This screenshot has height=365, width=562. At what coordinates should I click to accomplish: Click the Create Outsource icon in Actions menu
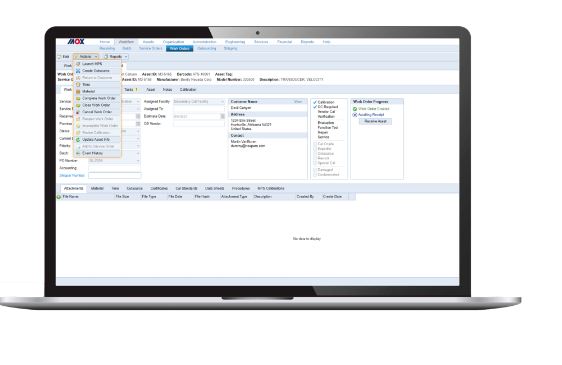coord(78,71)
